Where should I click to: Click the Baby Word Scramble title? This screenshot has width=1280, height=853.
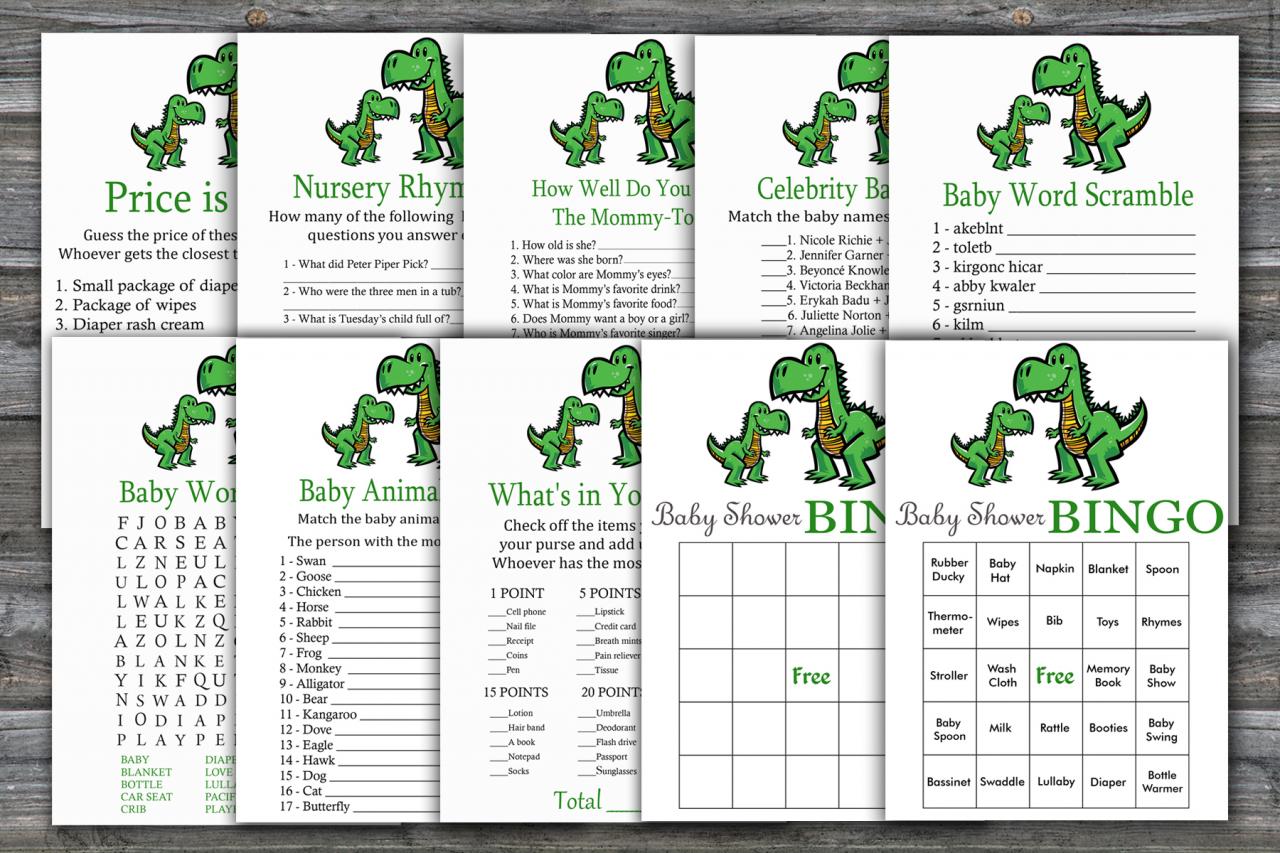click(x=1068, y=194)
